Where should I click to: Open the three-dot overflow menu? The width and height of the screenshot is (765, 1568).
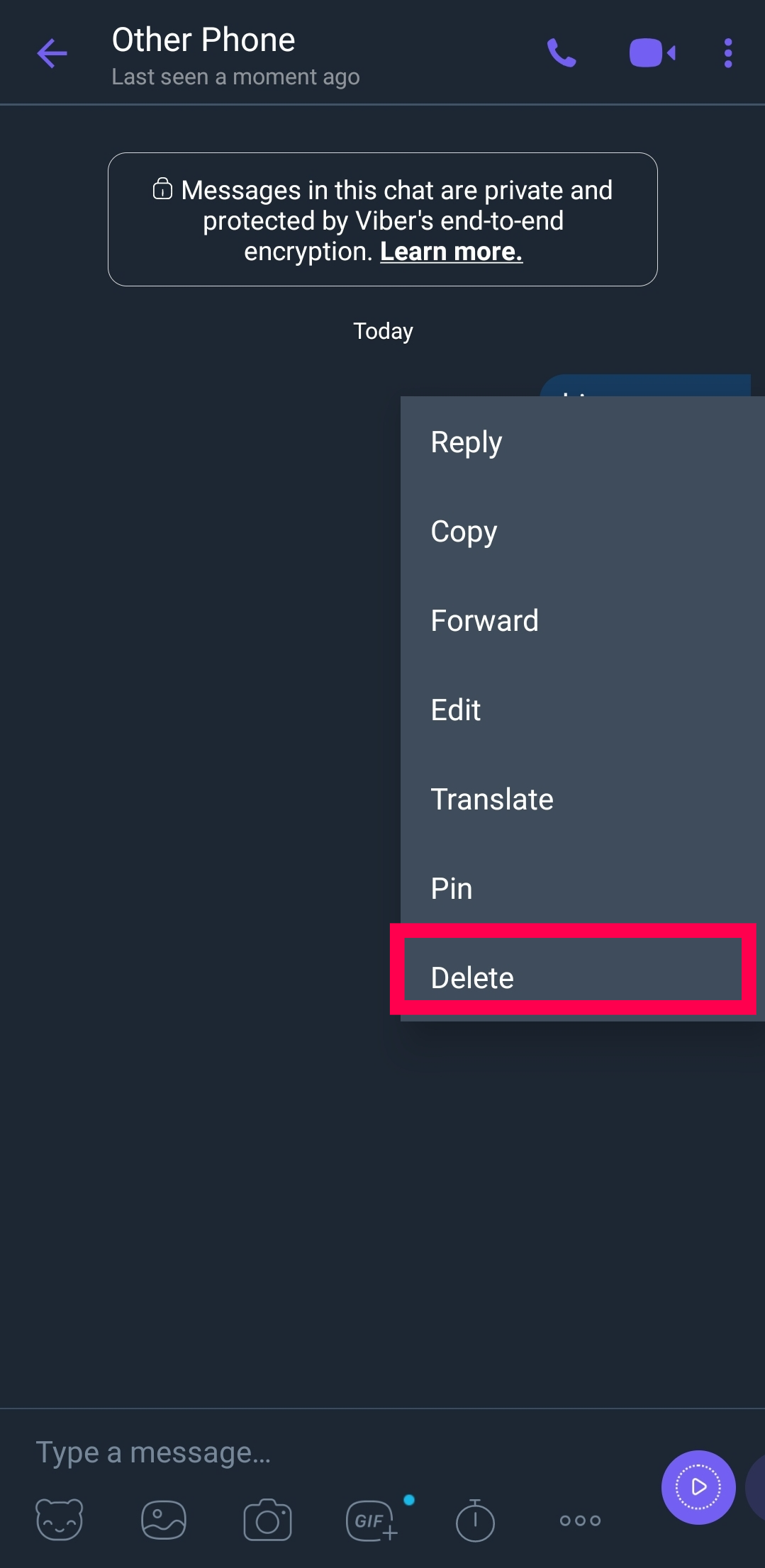[728, 54]
